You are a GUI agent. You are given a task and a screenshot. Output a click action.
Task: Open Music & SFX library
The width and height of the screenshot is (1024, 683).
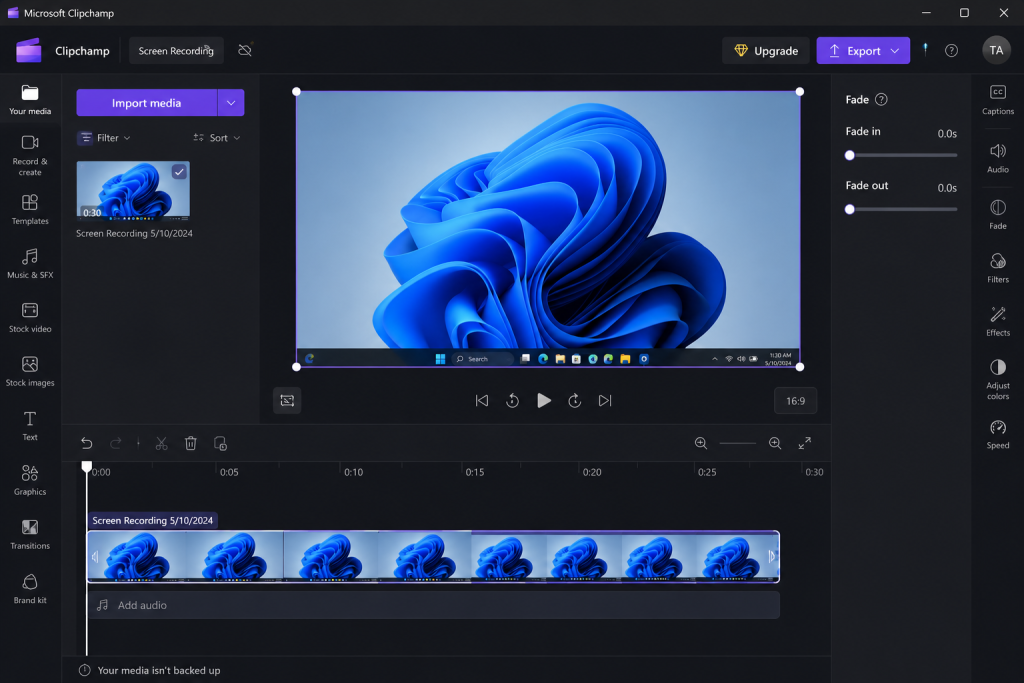pyautogui.click(x=30, y=264)
